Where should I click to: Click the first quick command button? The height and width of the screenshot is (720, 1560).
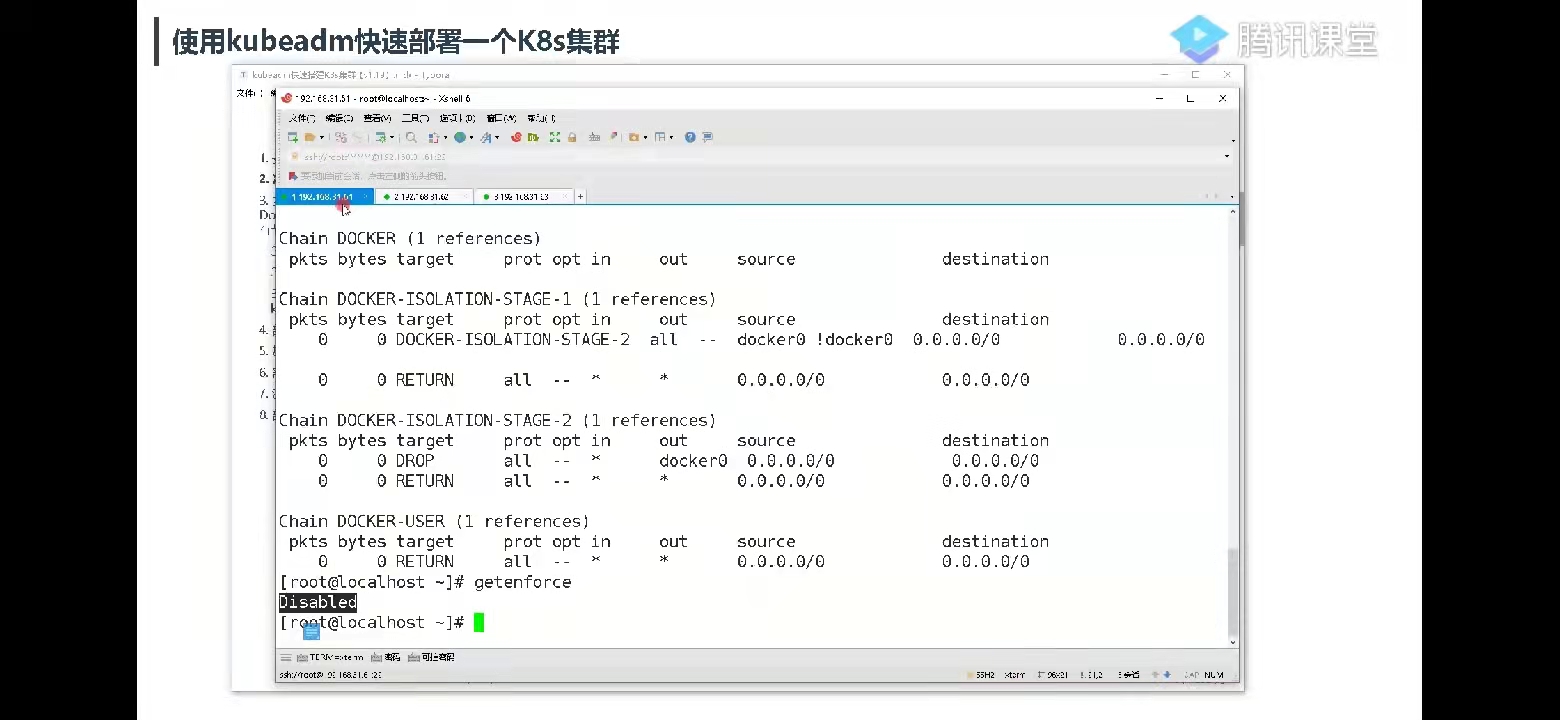(330, 657)
